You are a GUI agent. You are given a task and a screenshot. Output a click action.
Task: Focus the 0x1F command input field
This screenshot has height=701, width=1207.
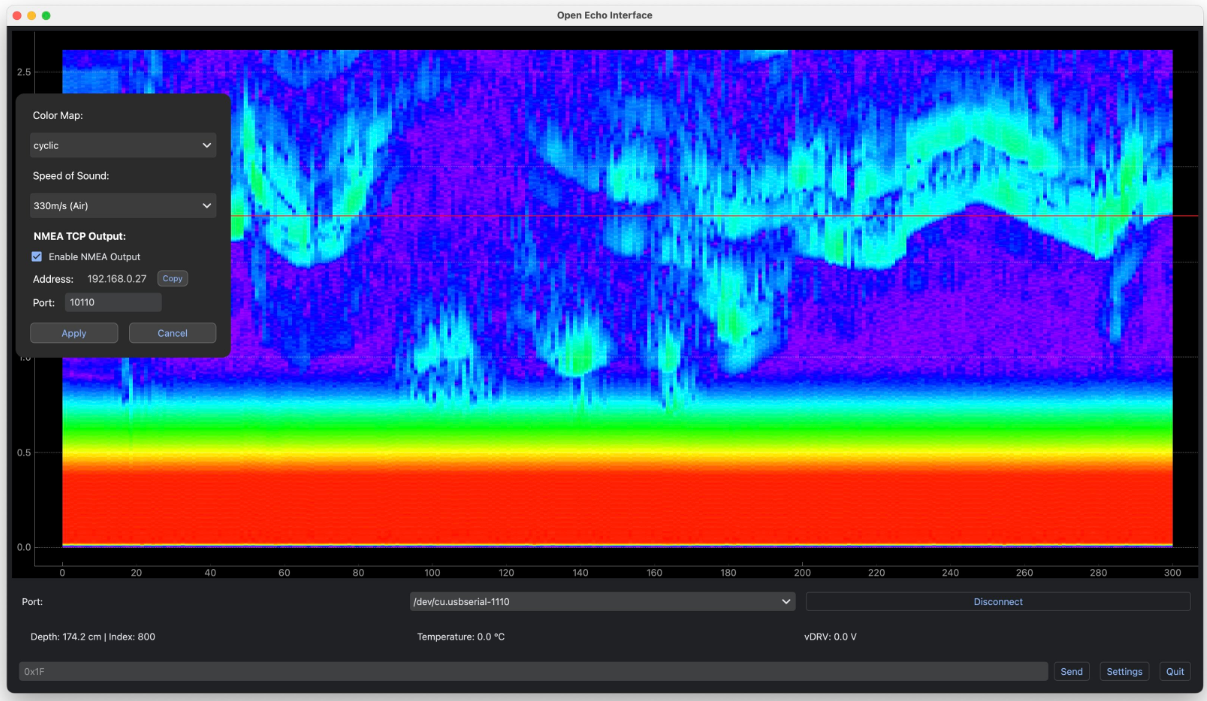532,672
